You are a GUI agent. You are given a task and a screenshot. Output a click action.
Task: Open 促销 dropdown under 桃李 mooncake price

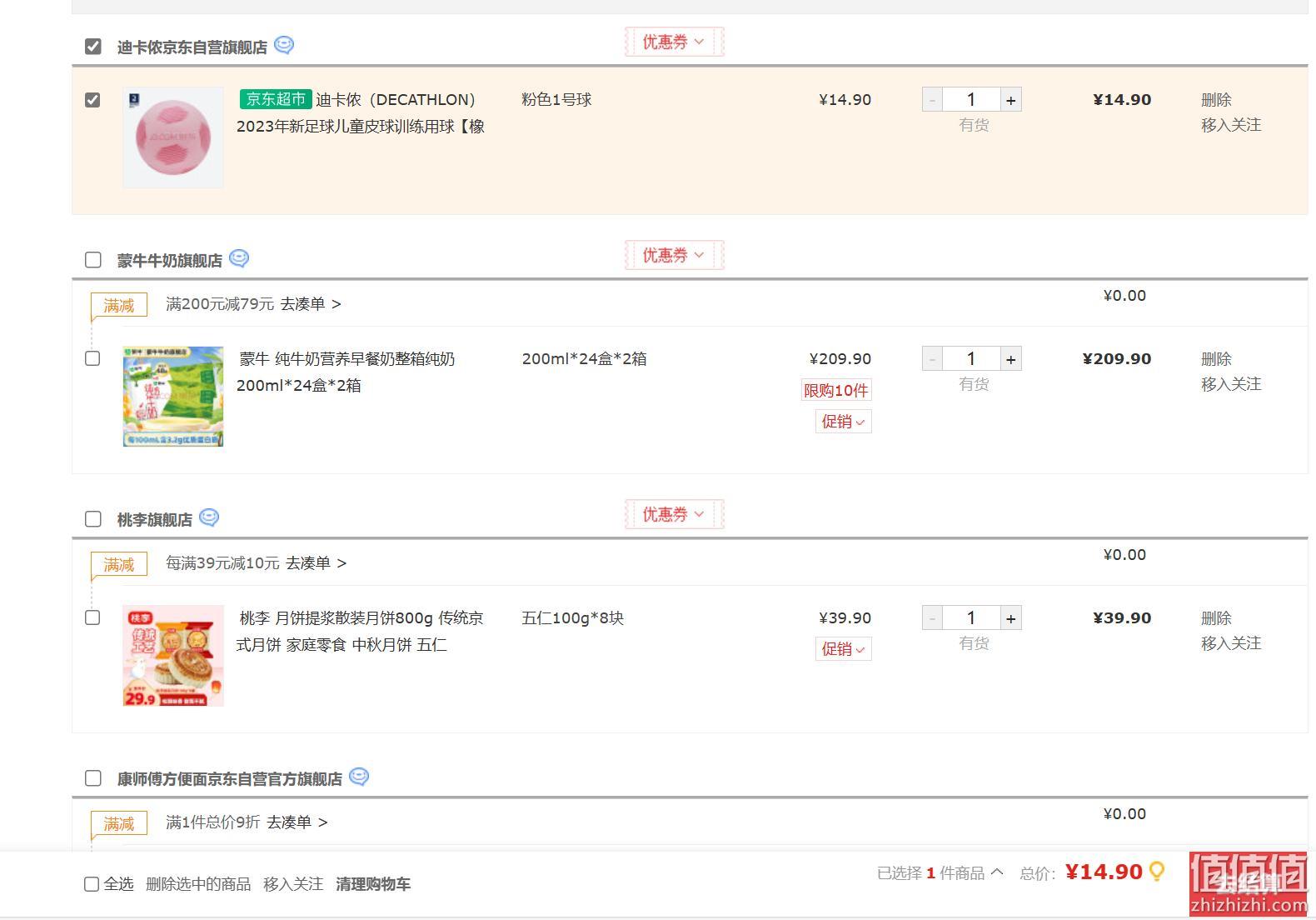(x=843, y=649)
